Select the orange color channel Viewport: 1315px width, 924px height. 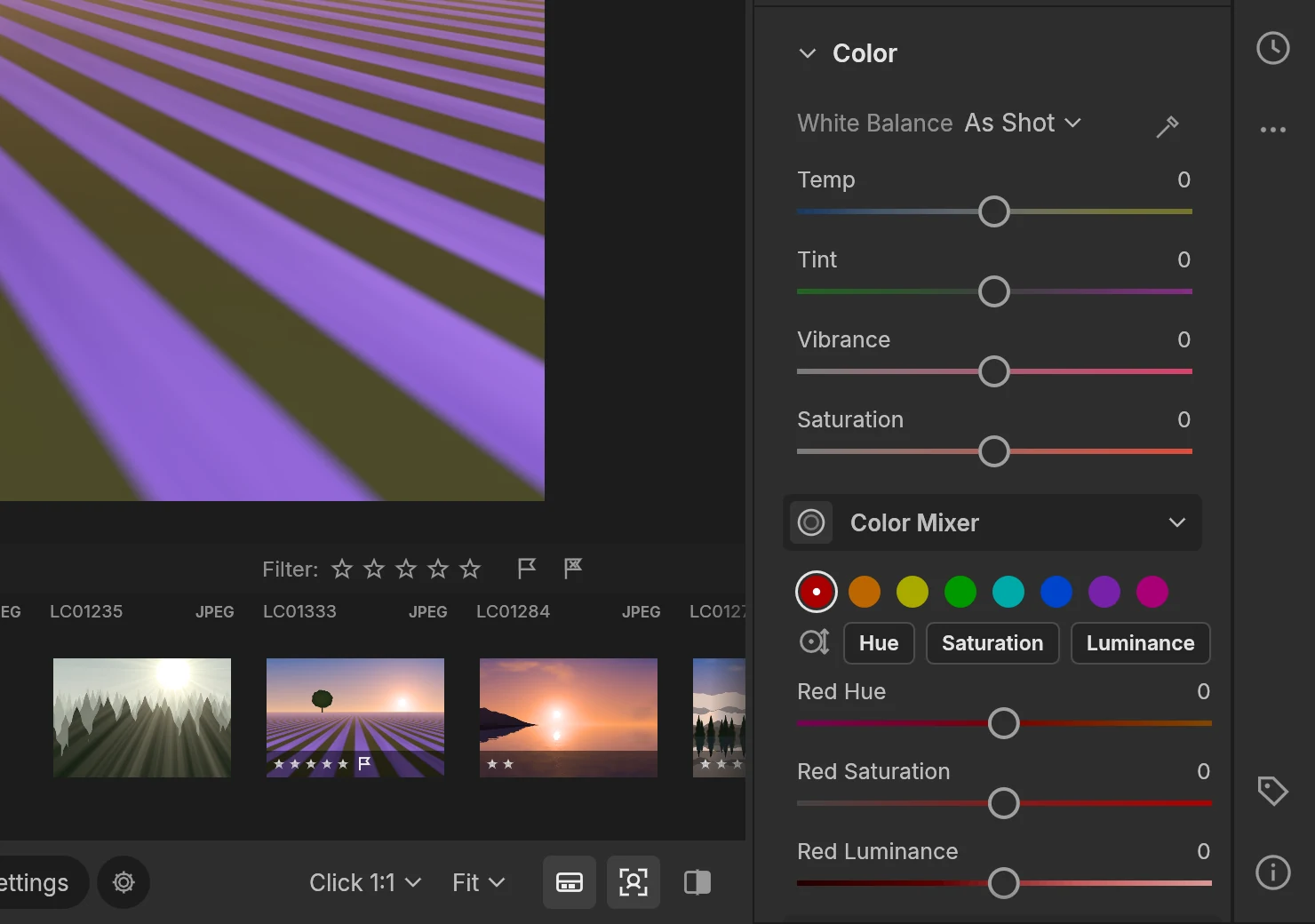(x=865, y=592)
